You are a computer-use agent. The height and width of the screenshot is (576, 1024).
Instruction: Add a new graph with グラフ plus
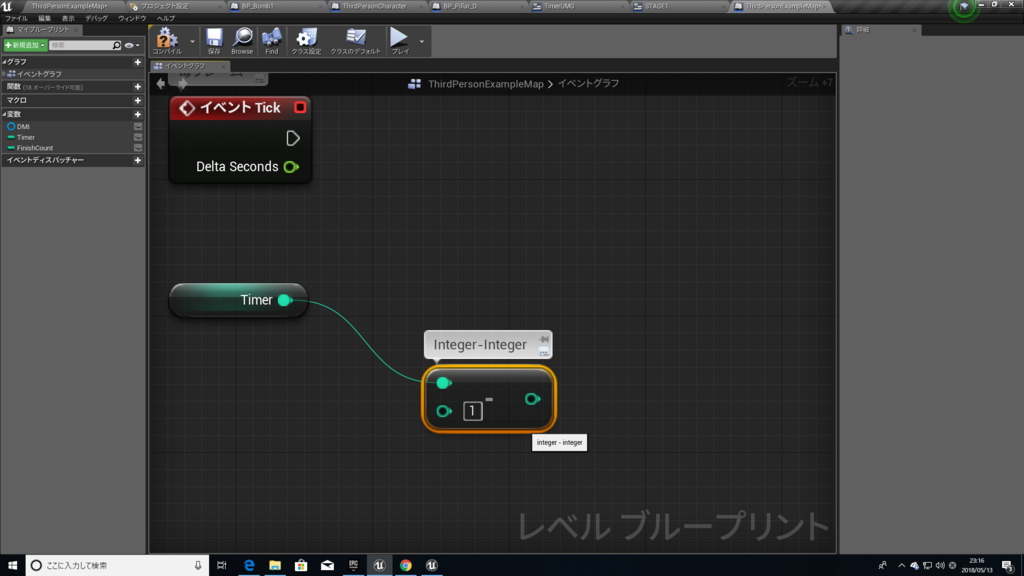(x=138, y=62)
